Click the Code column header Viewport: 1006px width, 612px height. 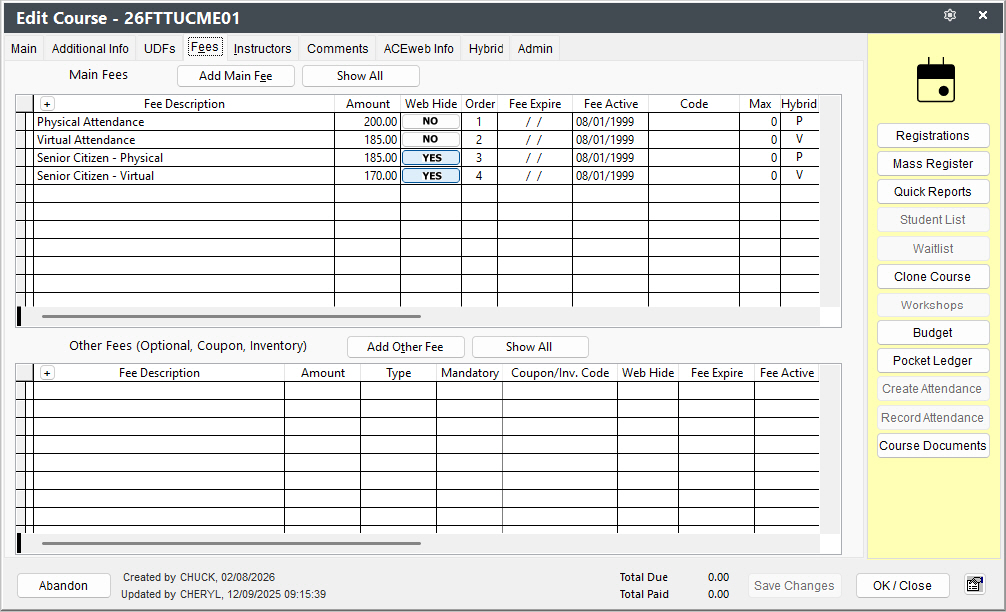pyautogui.click(x=694, y=104)
